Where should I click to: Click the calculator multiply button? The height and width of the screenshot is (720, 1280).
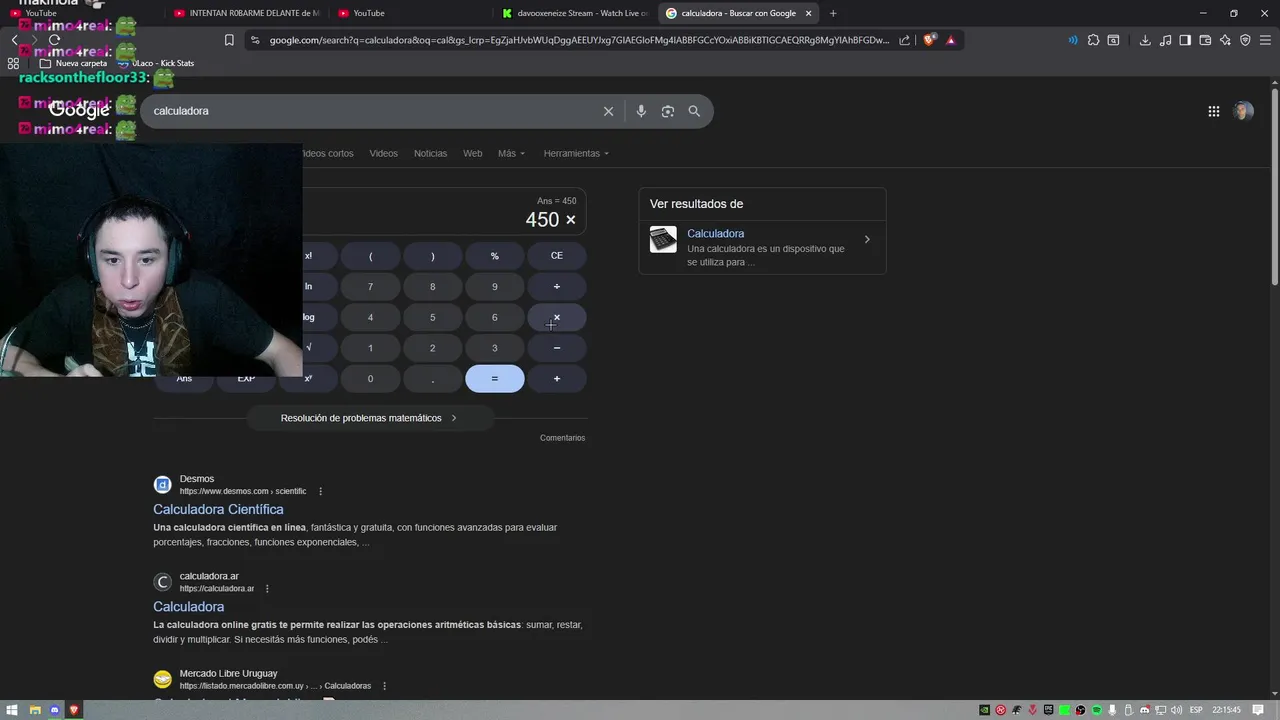557,318
